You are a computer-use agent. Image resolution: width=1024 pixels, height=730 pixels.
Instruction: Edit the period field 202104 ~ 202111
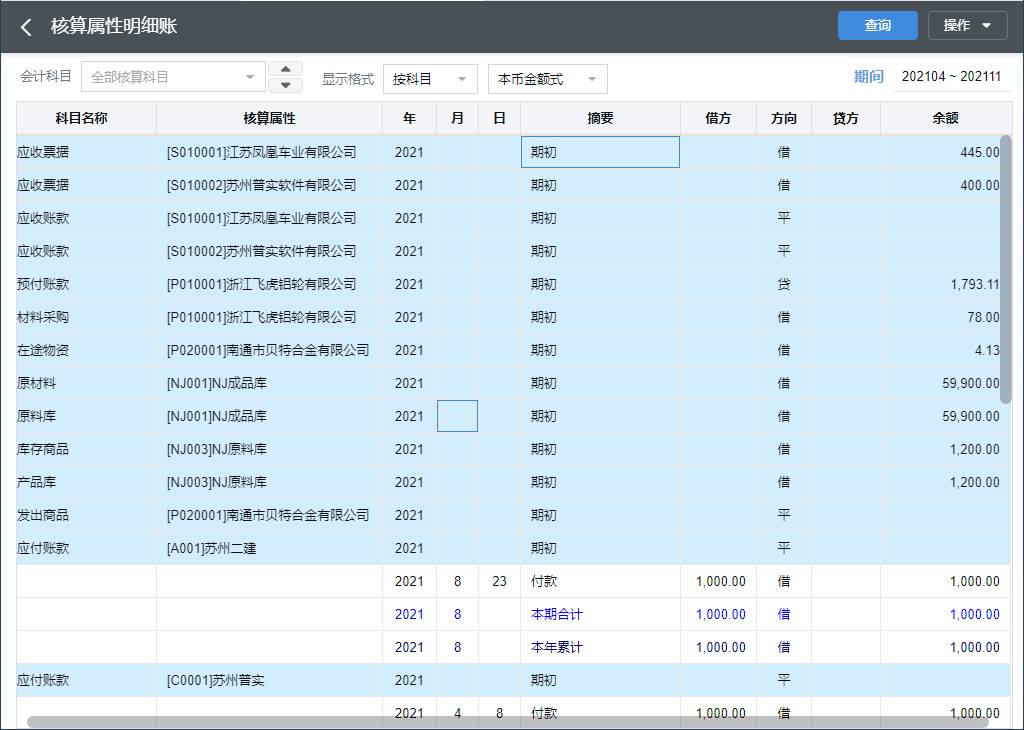(x=952, y=76)
